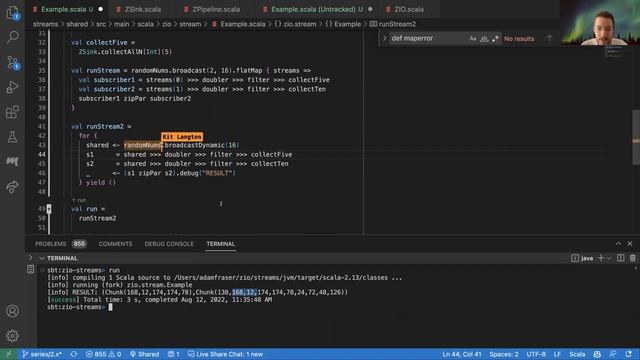Open the Metals extension view
Image resolution: width=640 pixels, height=360 pixels.
12,162
